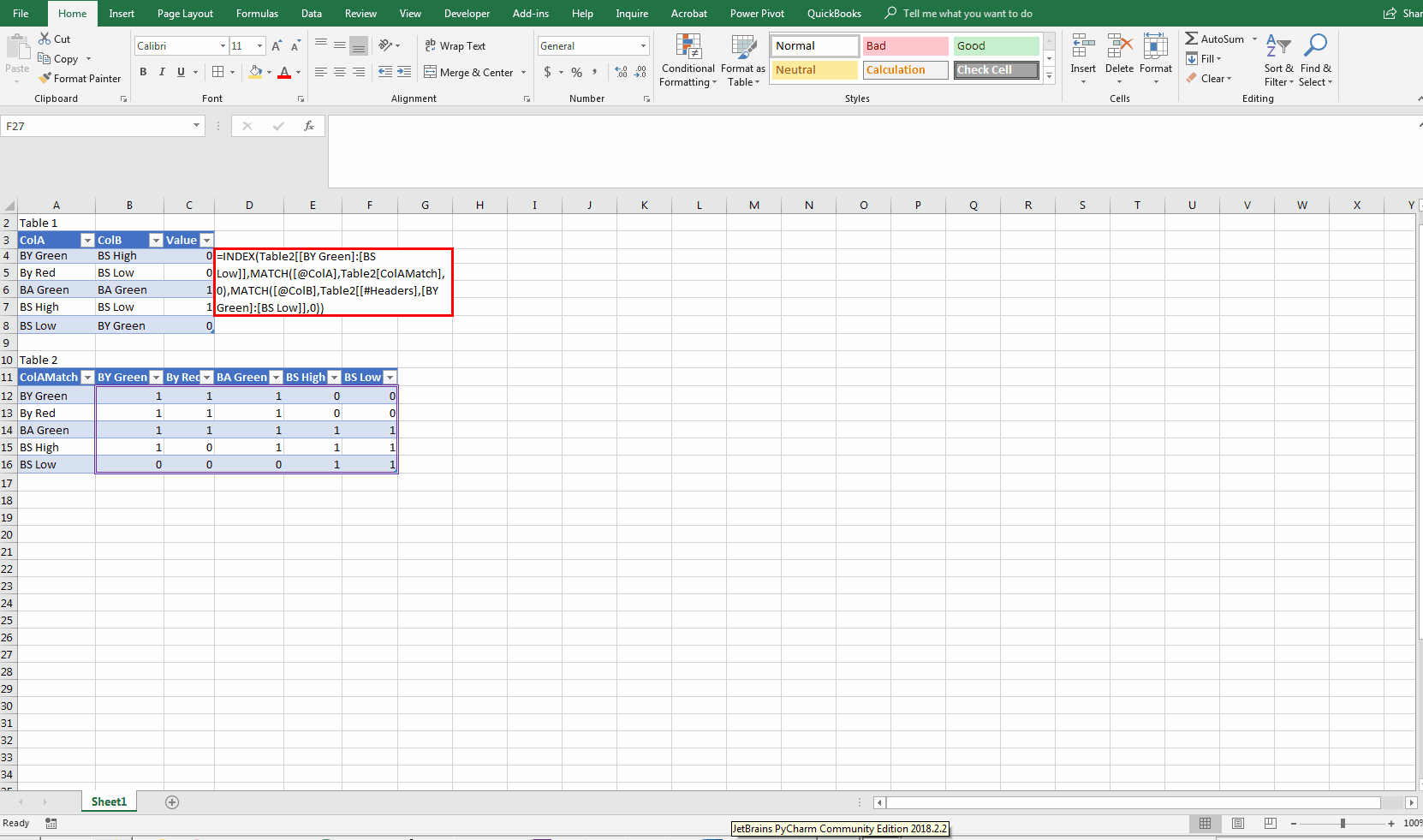Toggle italic formatting
The width and height of the screenshot is (1423, 840).
(x=162, y=72)
